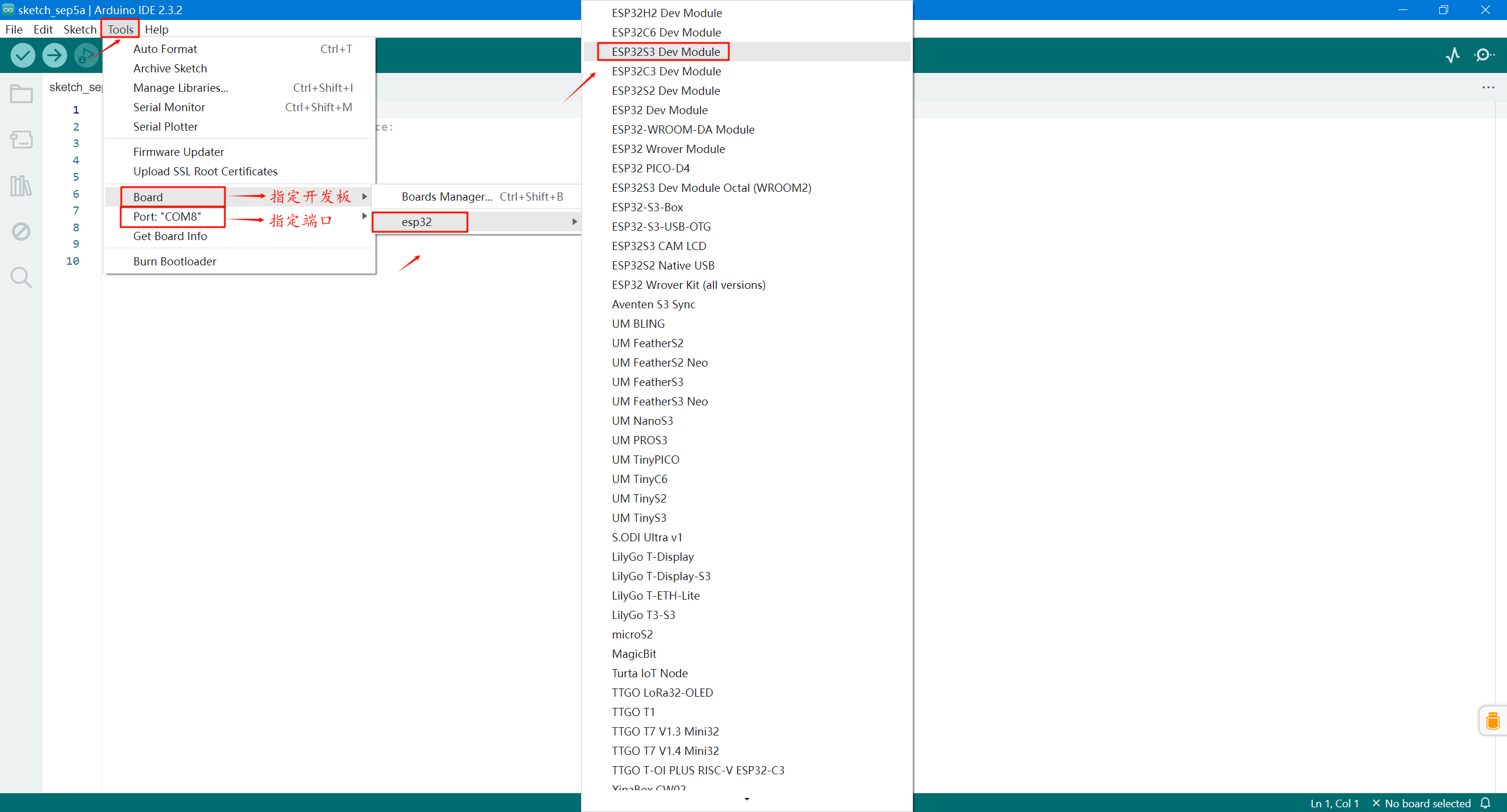The width and height of the screenshot is (1507, 812).
Task: Open the editor more actions menu
Action: (x=1488, y=87)
